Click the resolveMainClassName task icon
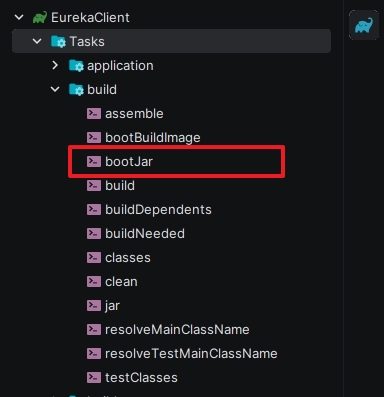This screenshot has width=384, height=397. 94,330
